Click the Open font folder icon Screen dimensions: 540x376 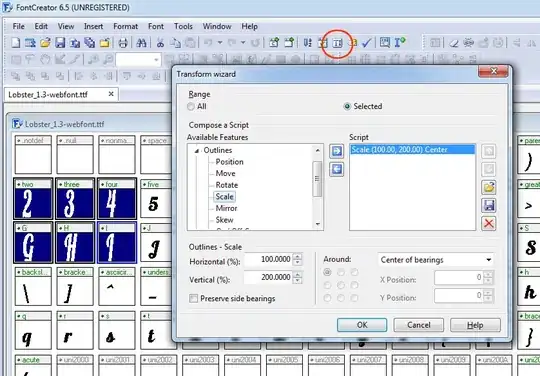point(45,43)
